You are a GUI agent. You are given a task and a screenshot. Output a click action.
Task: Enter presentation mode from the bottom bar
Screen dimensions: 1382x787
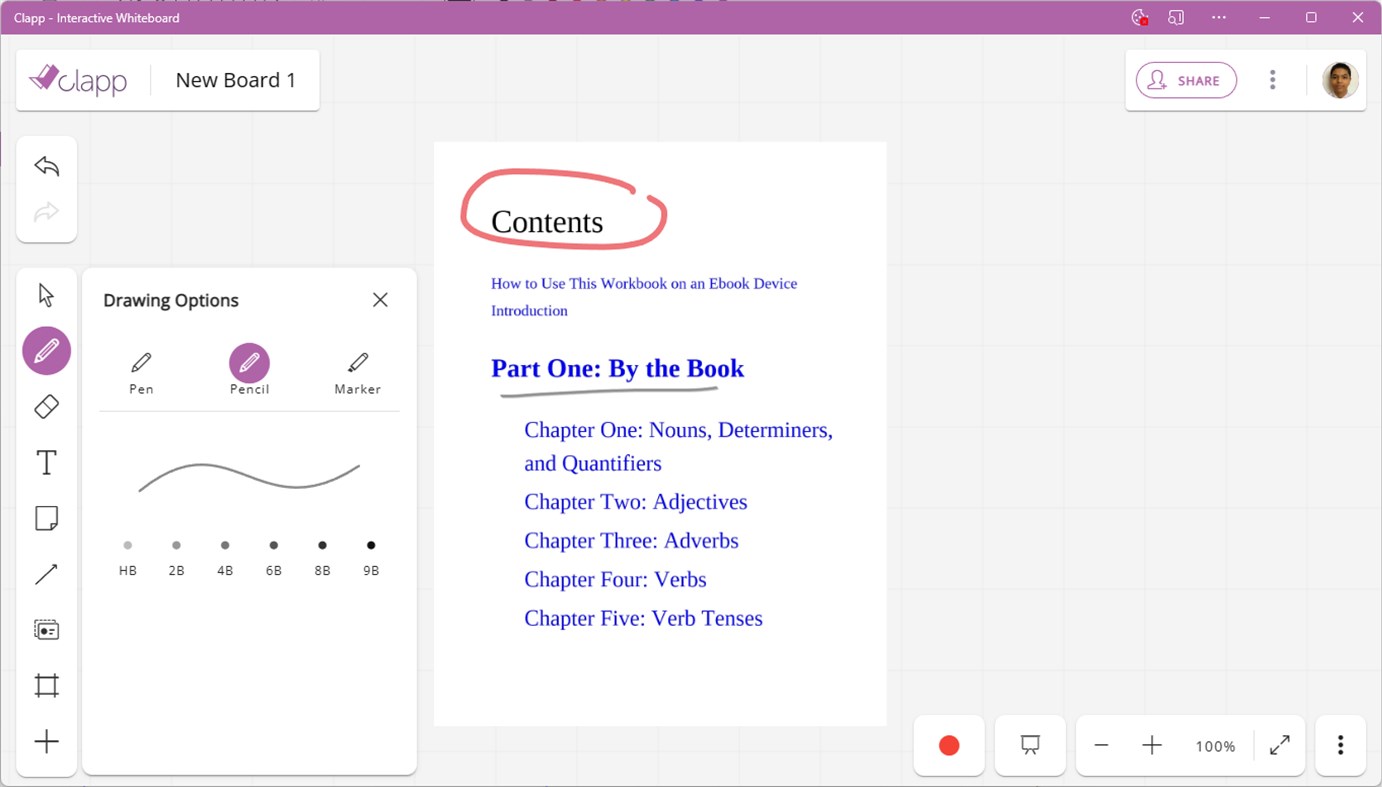(1029, 745)
